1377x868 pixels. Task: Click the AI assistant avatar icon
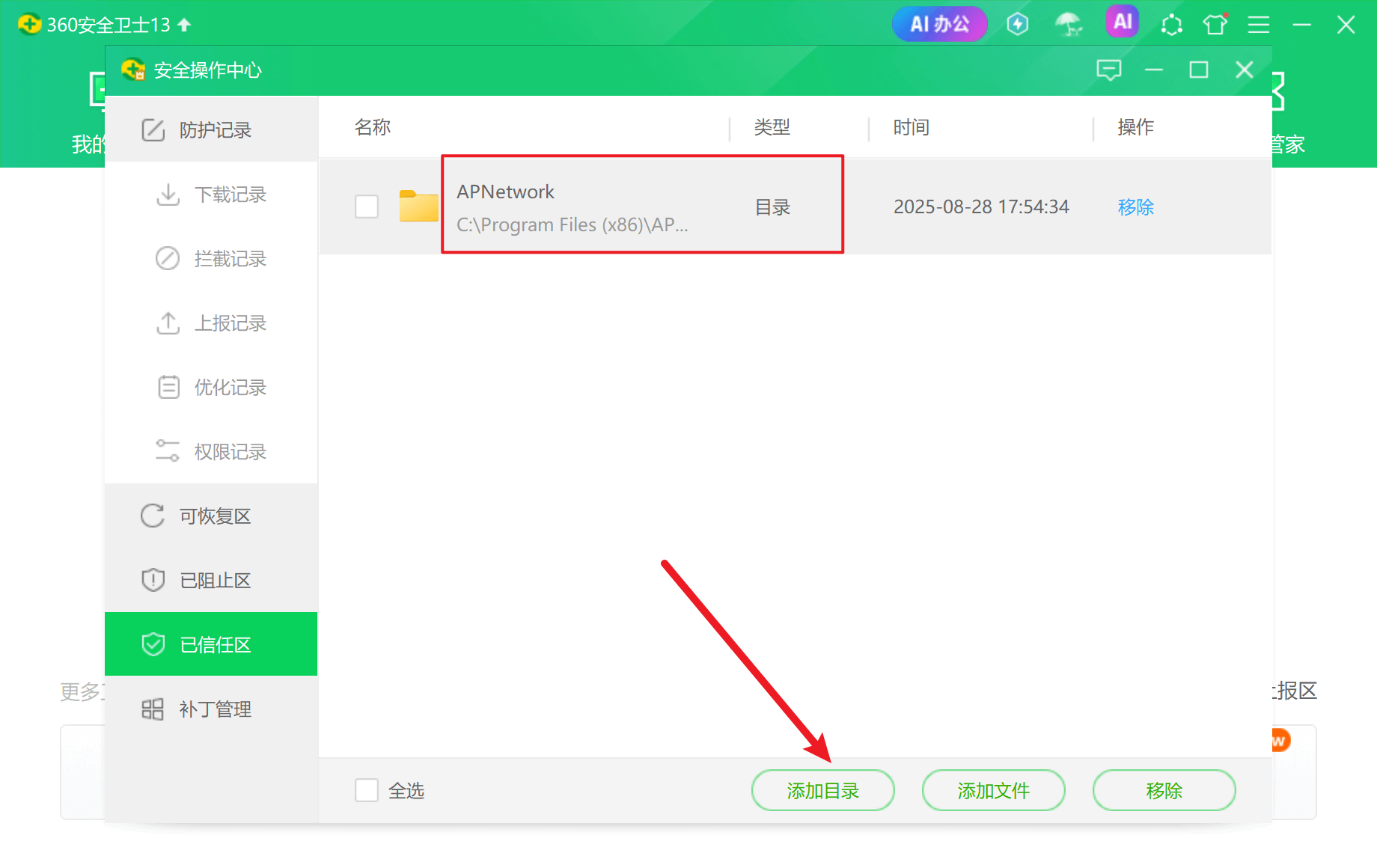[1122, 24]
